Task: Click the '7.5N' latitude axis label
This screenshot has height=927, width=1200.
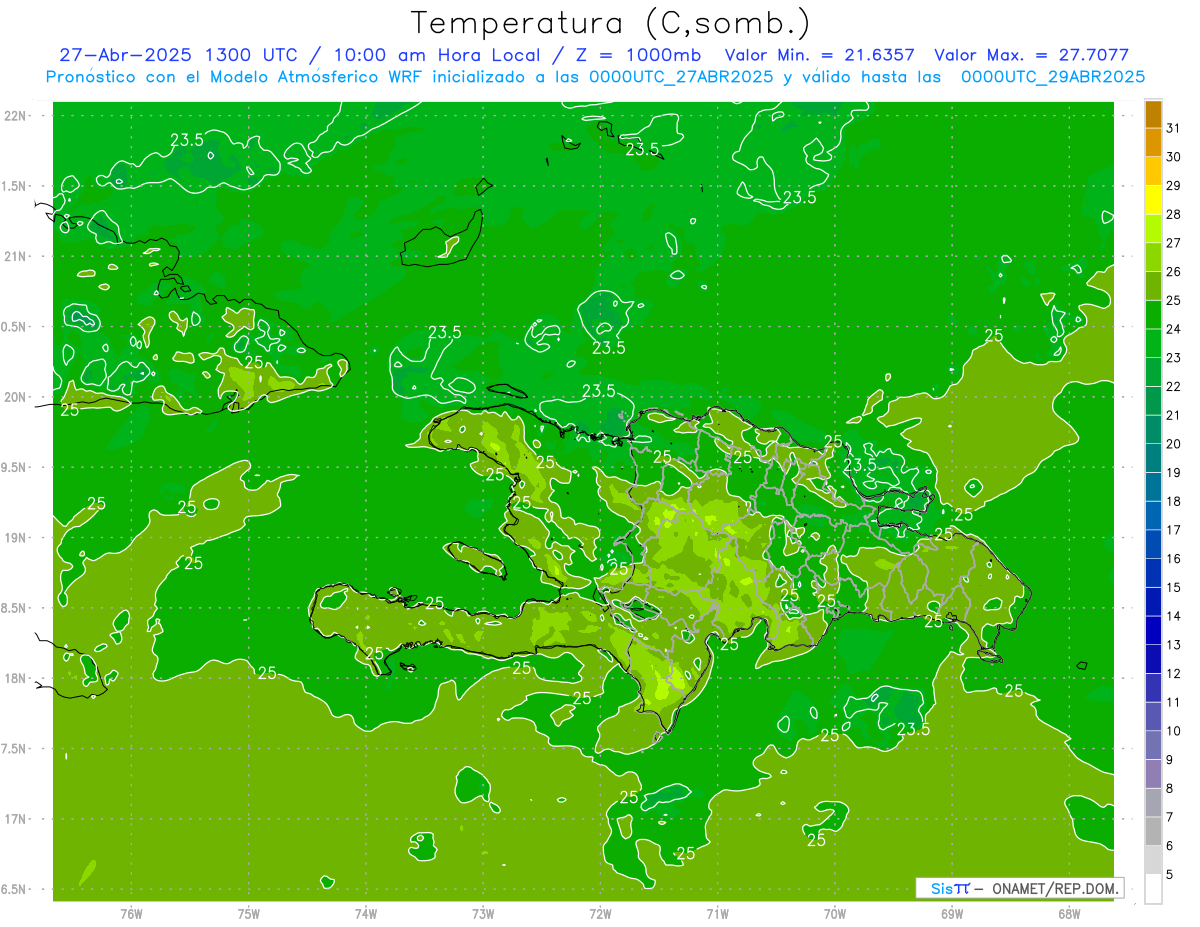Action: pyautogui.click(x=14, y=749)
